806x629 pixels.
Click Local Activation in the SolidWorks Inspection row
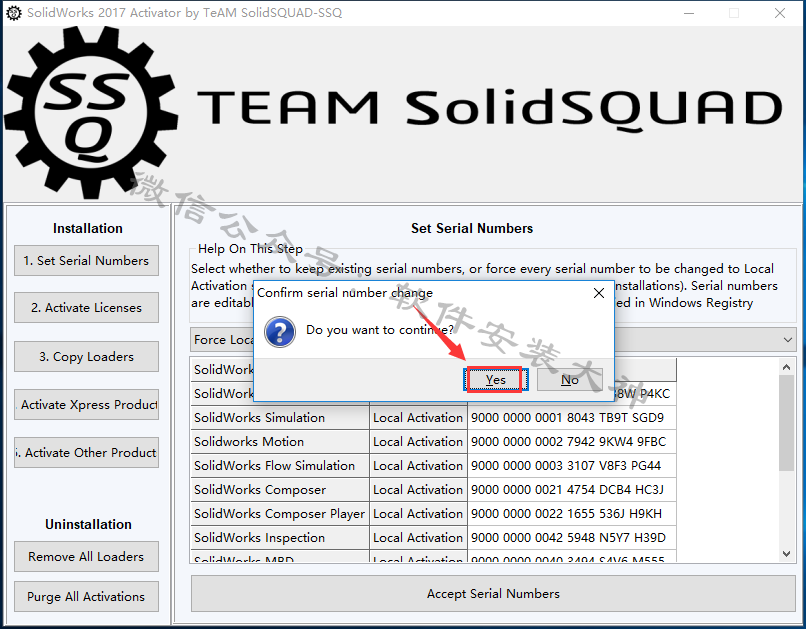[418, 538]
